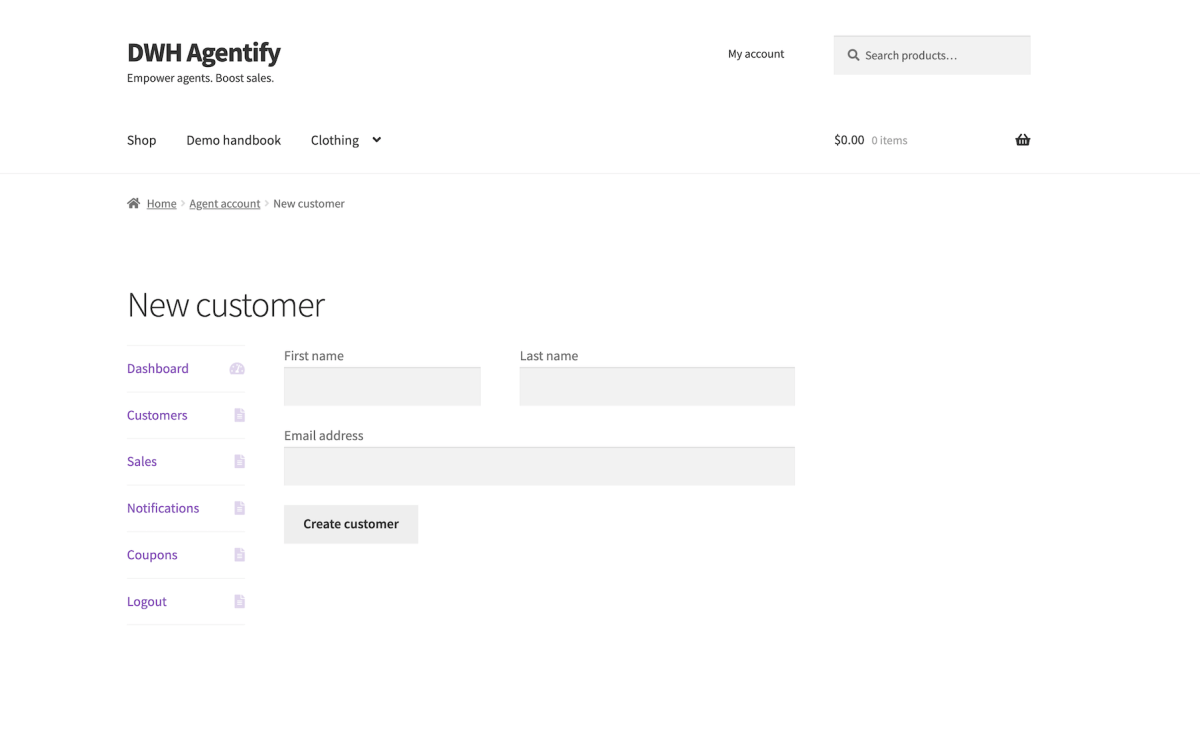This screenshot has width=1200, height=735.
Task: Expand the Clothing menu dropdown arrow
Action: (376, 140)
